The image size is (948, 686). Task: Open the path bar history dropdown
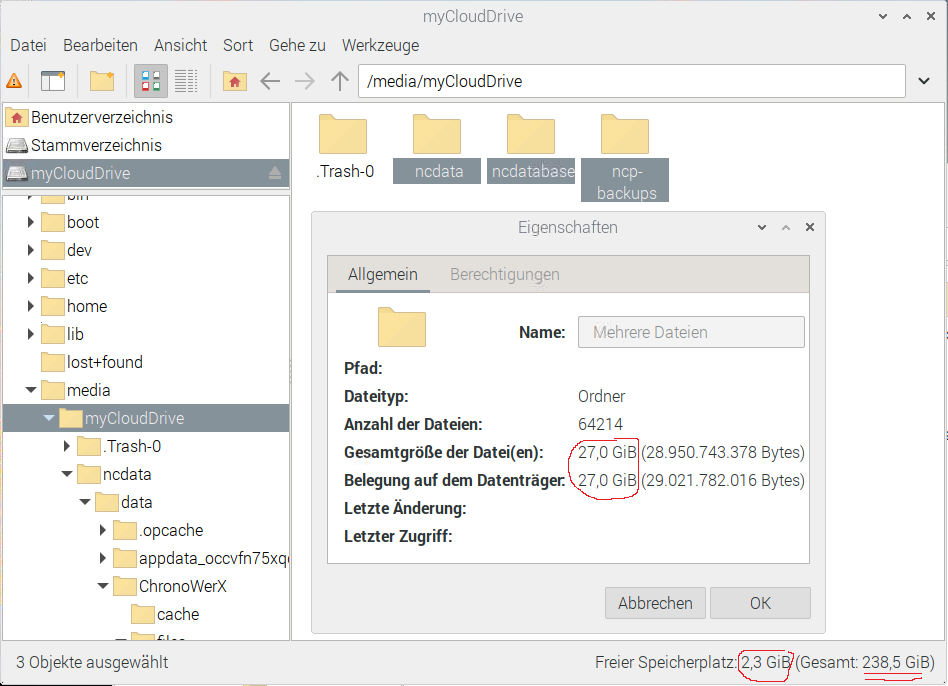pos(920,81)
